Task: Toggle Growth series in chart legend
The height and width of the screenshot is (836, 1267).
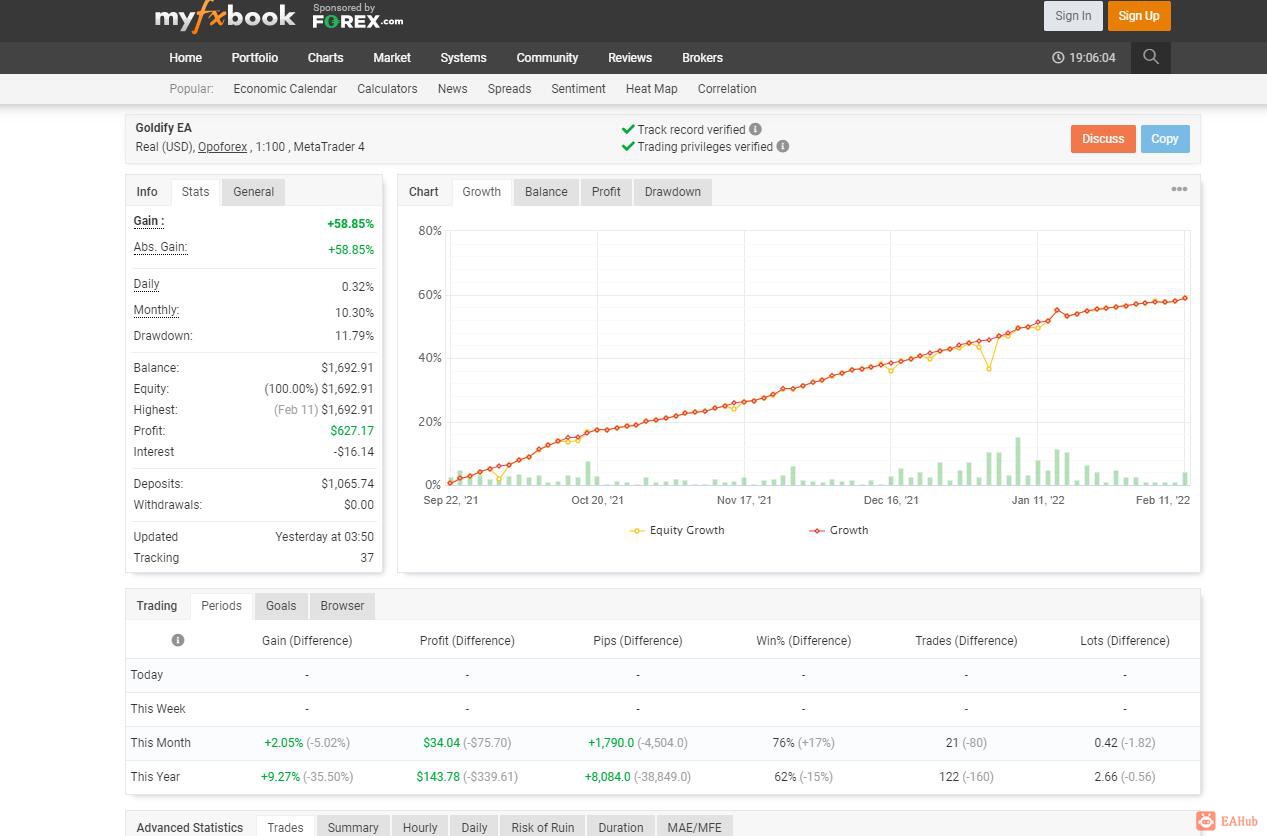Action: pos(838,530)
